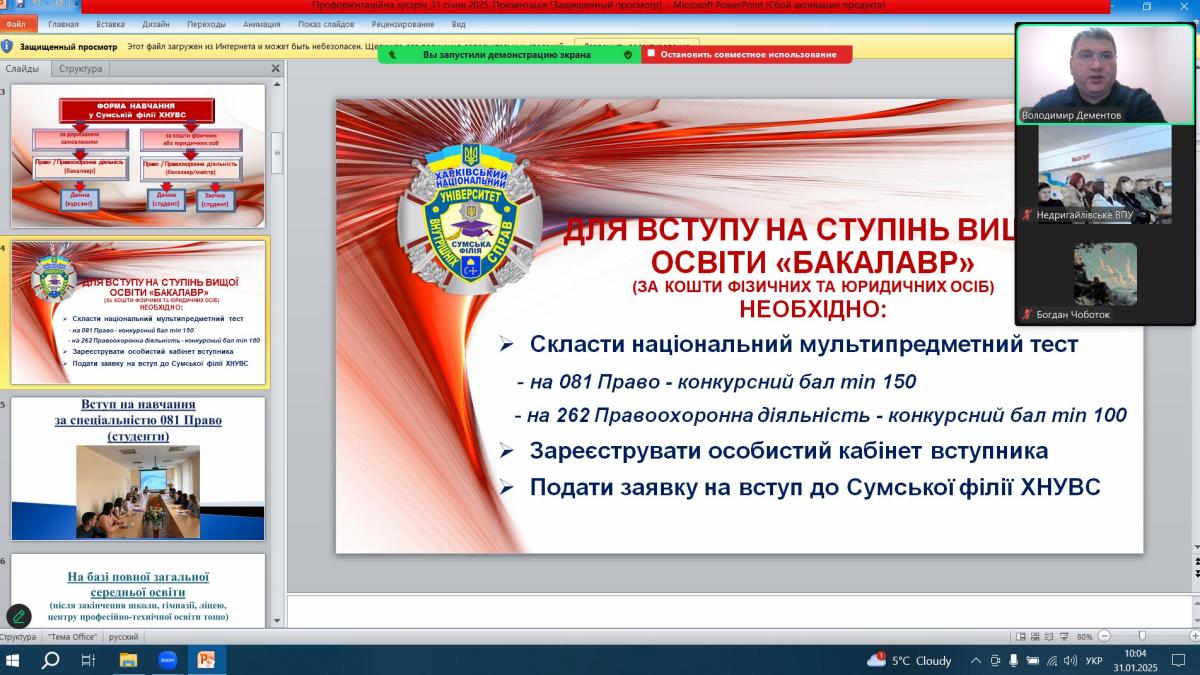
Task: Open PowerPoint from the taskbar
Action: [x=207, y=660]
